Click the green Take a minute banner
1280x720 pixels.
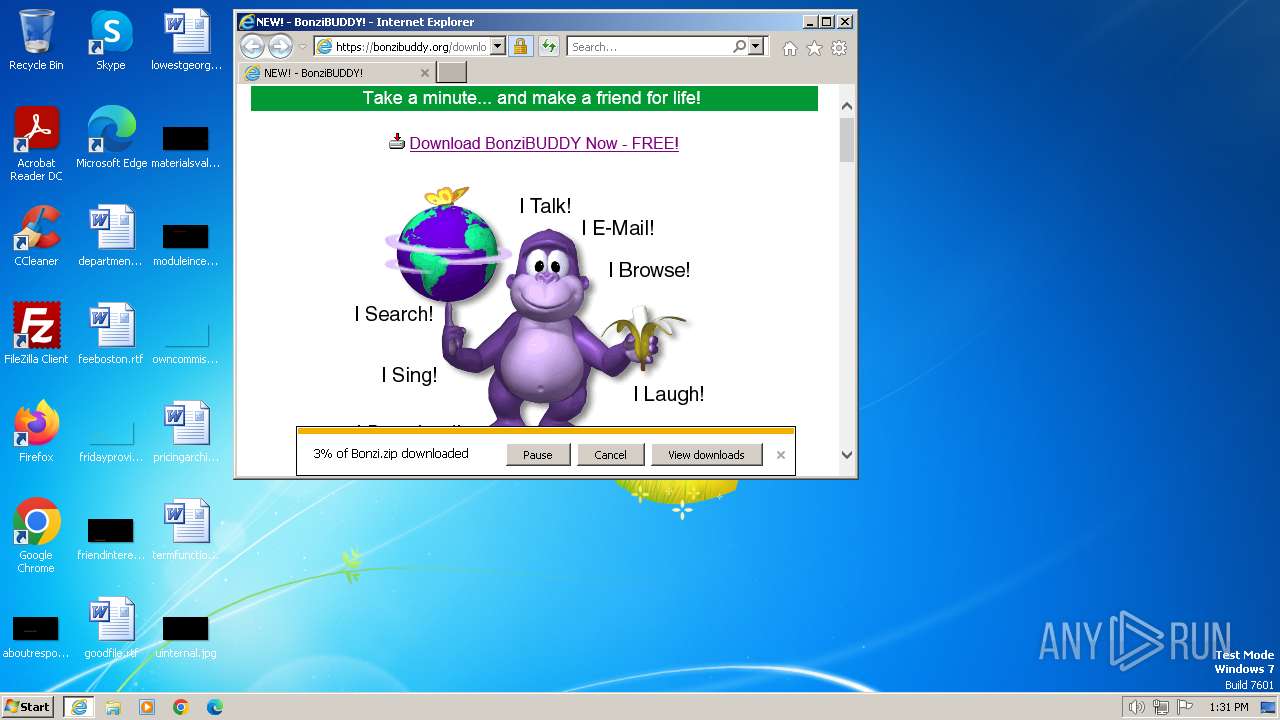coord(534,98)
